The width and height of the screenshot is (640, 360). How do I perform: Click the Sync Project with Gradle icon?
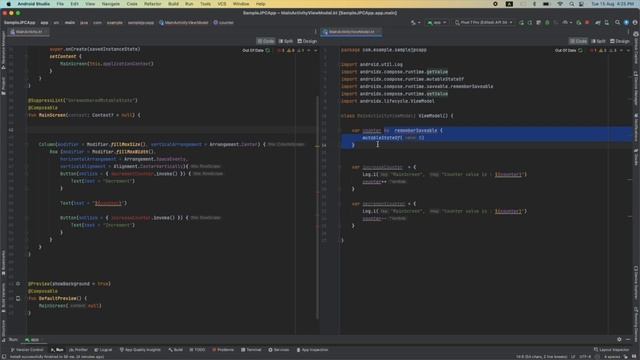tap(598, 22)
